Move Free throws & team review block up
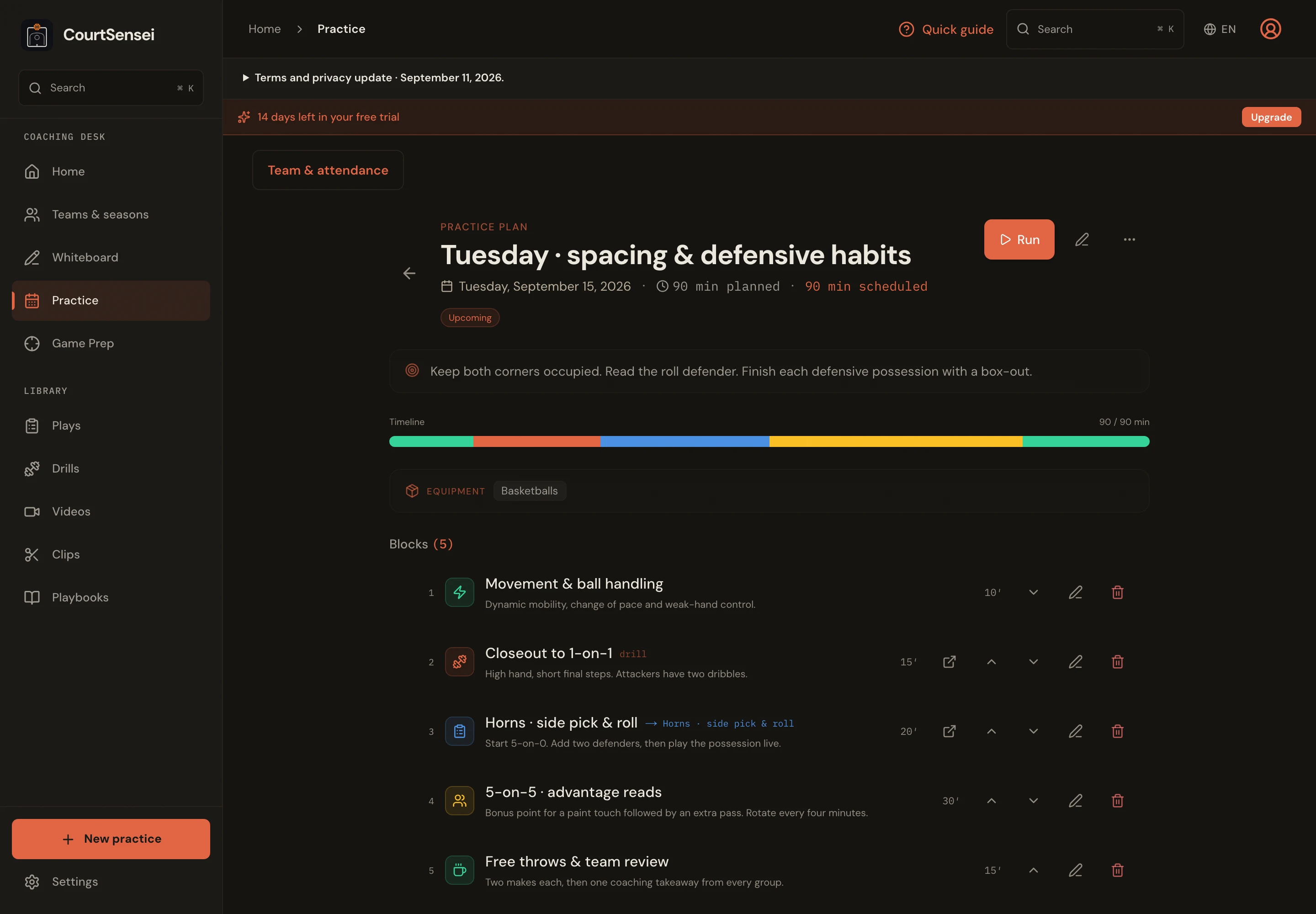Screen dimensions: 1316x914 tap(1033, 870)
